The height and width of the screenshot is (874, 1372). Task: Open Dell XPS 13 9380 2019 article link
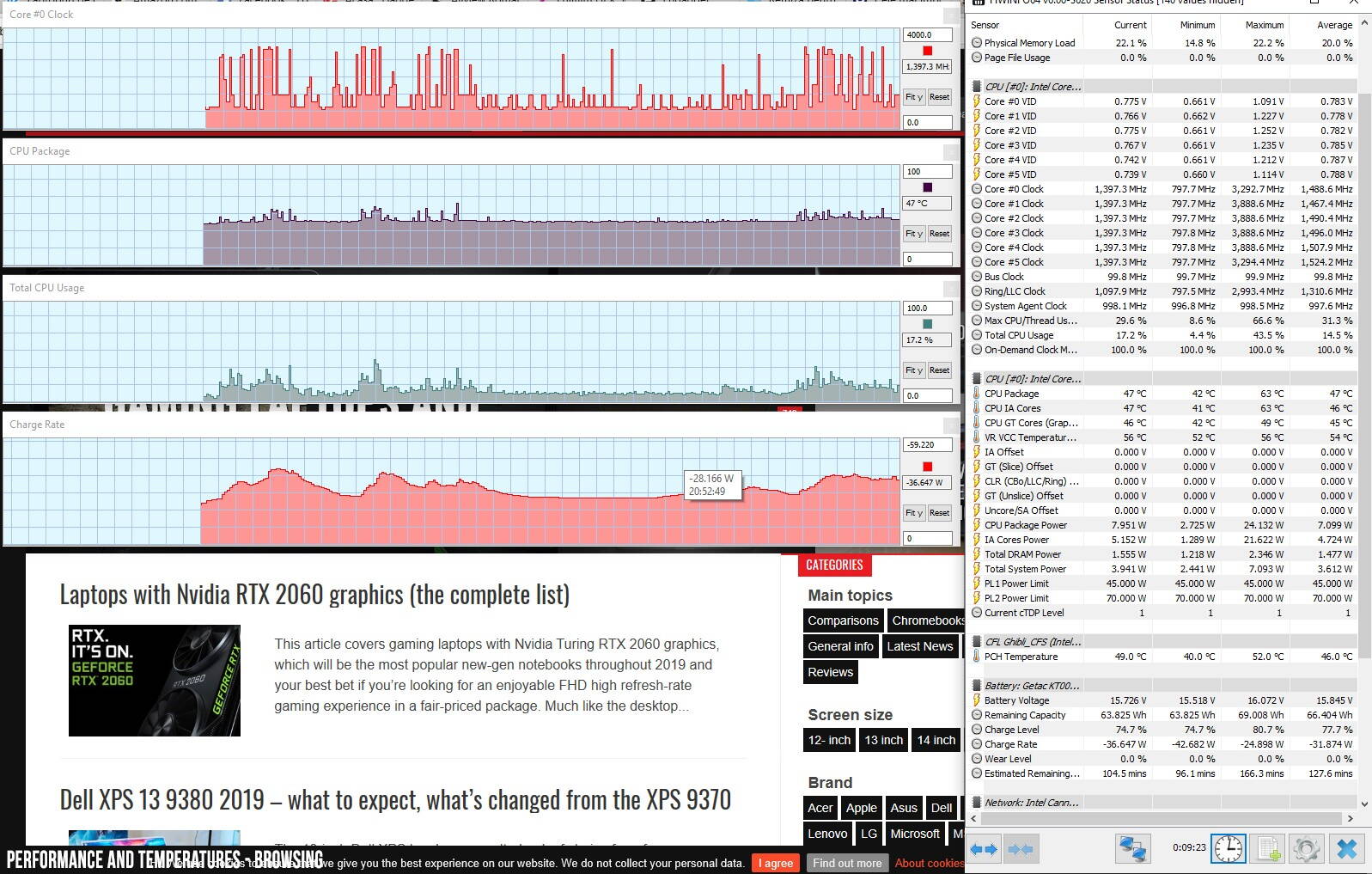pos(395,800)
